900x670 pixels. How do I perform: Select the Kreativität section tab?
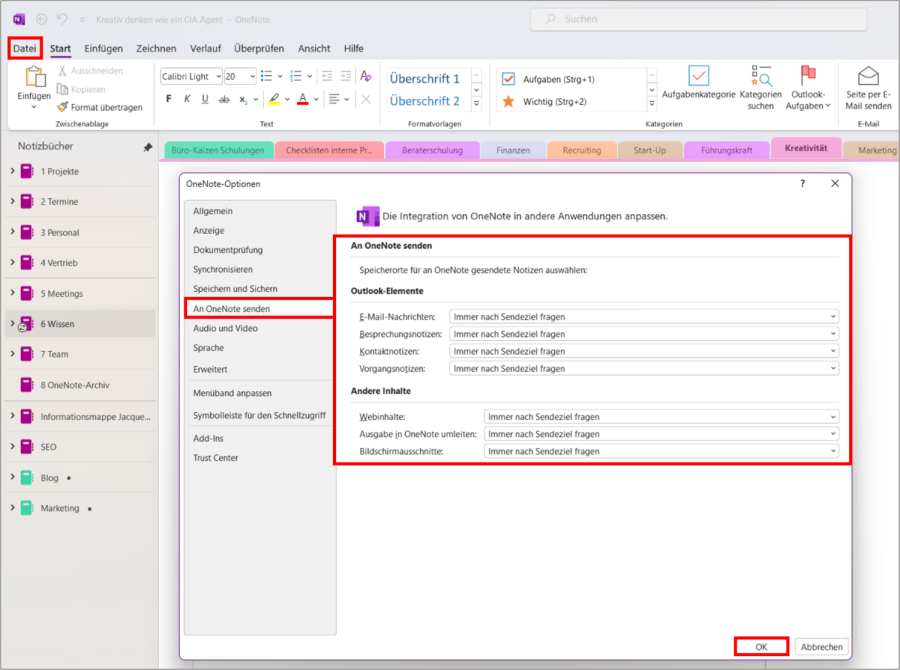pos(806,147)
